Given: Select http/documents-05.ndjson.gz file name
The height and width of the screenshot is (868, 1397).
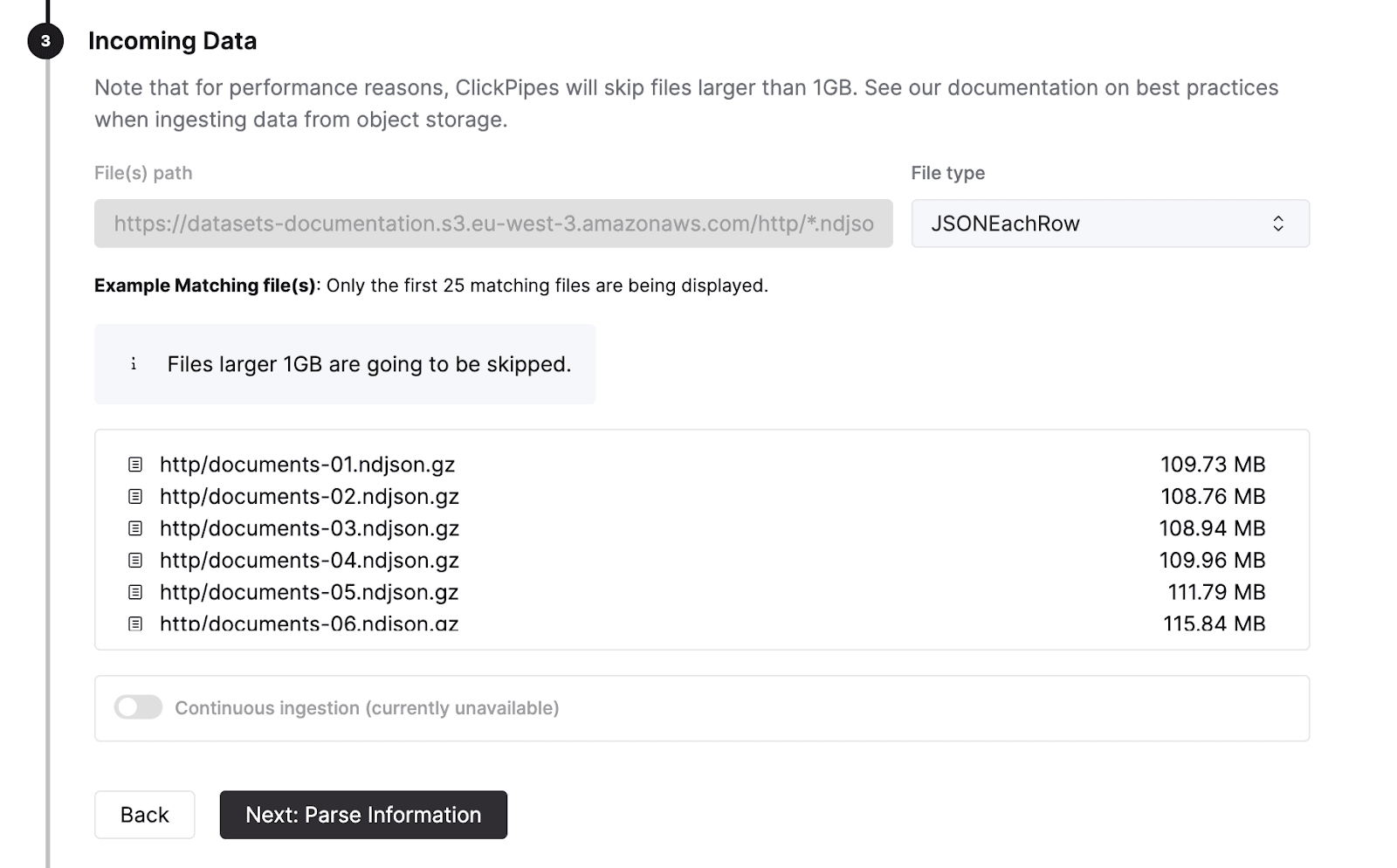Looking at the screenshot, I should [309, 592].
